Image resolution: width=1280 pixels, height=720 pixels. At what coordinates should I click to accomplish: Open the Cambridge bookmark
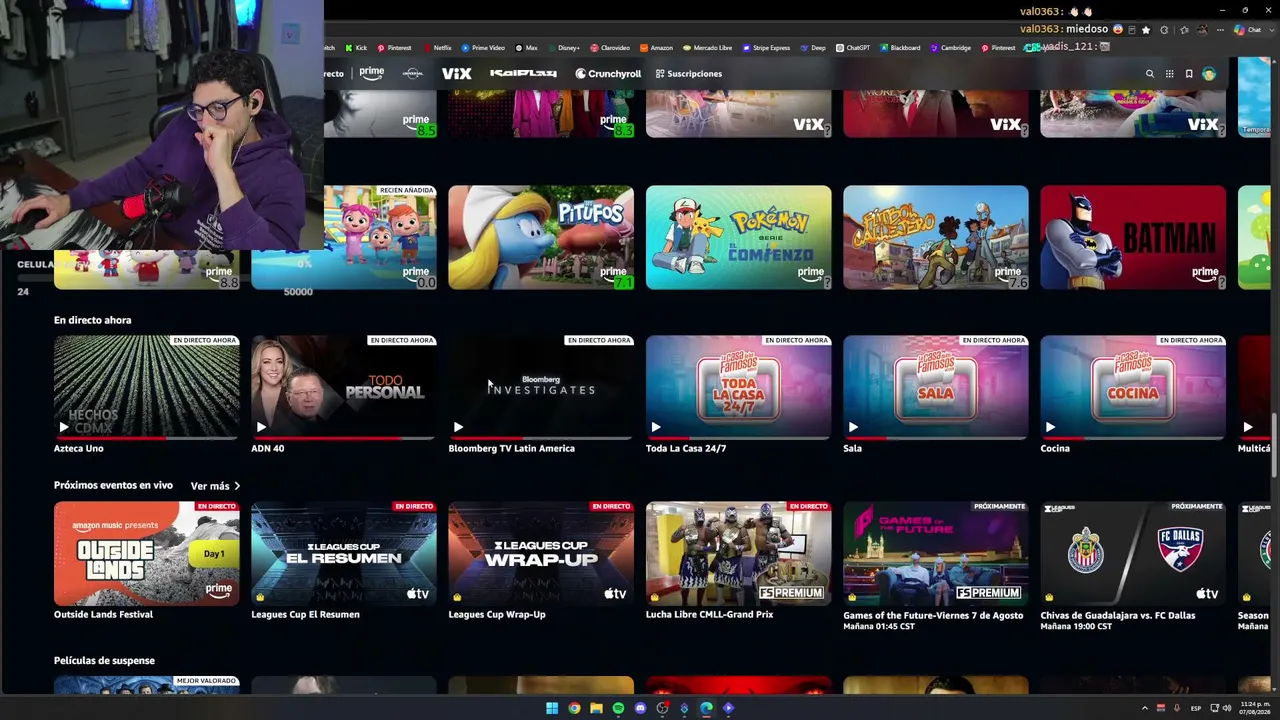coord(950,47)
